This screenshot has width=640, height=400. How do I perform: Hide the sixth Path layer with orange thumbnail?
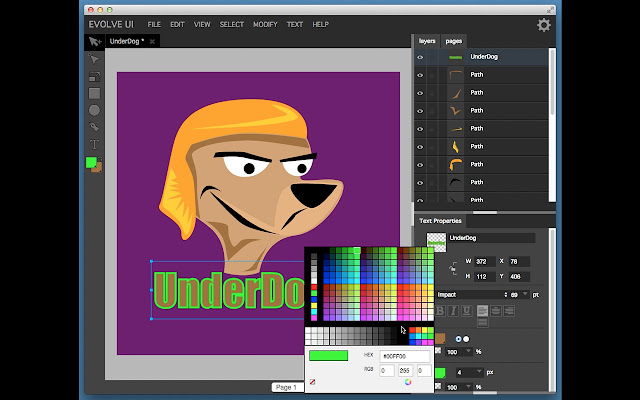point(420,165)
